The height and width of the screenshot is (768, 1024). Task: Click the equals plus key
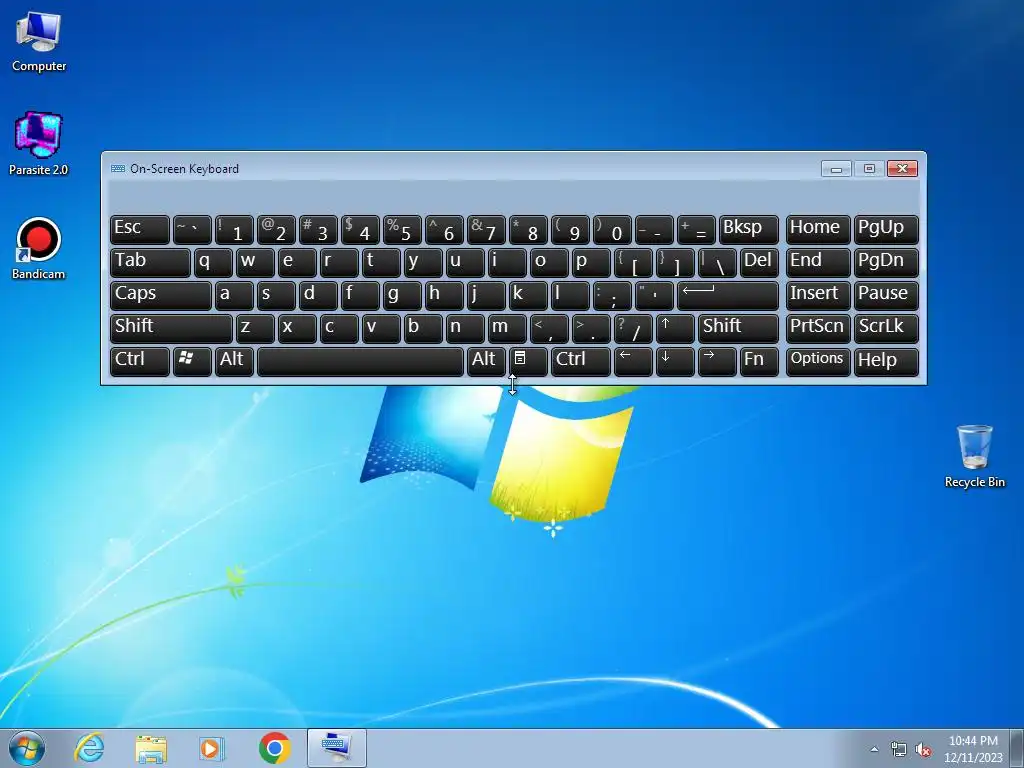click(696, 230)
